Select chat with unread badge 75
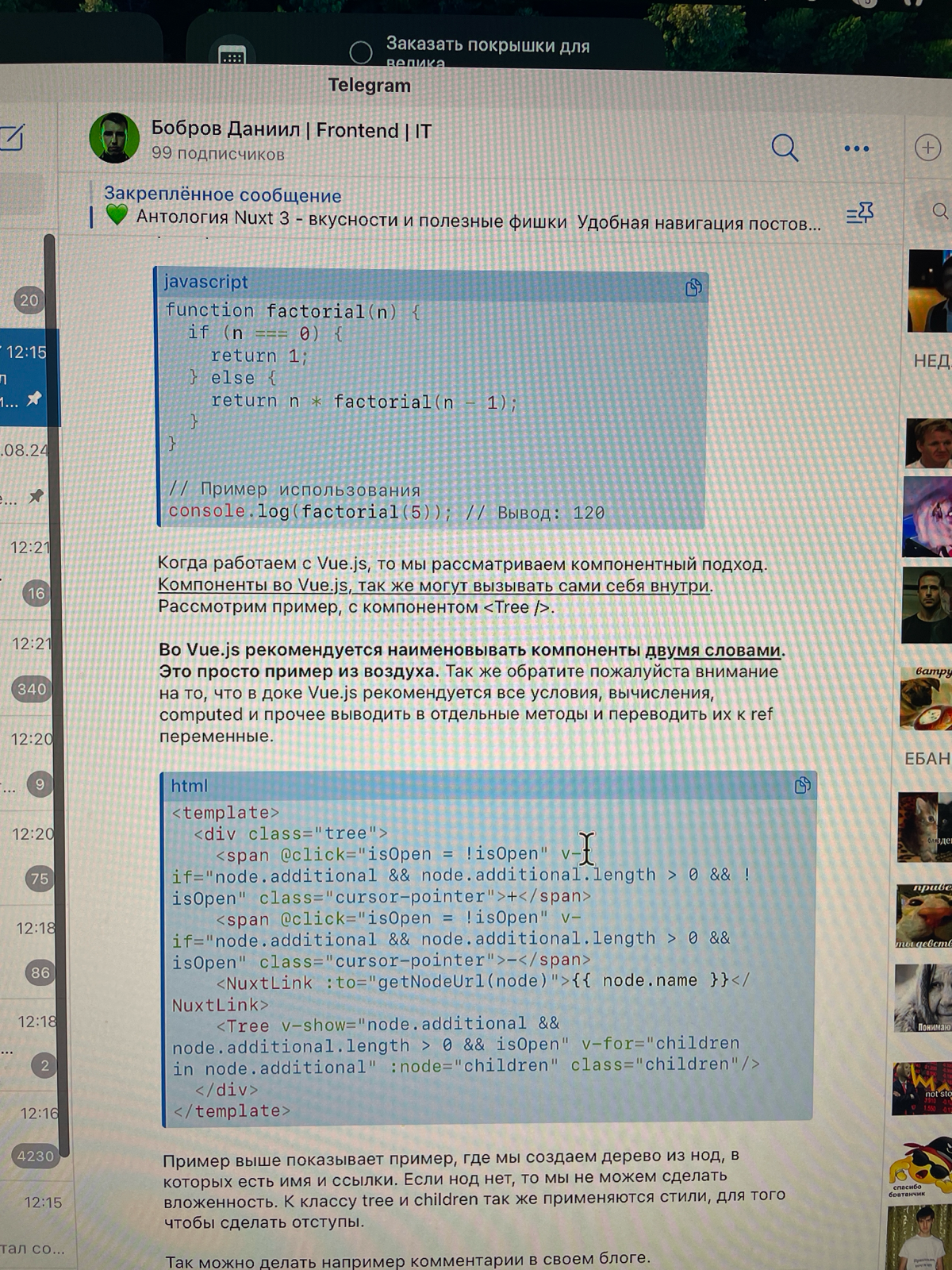 [x=40, y=879]
